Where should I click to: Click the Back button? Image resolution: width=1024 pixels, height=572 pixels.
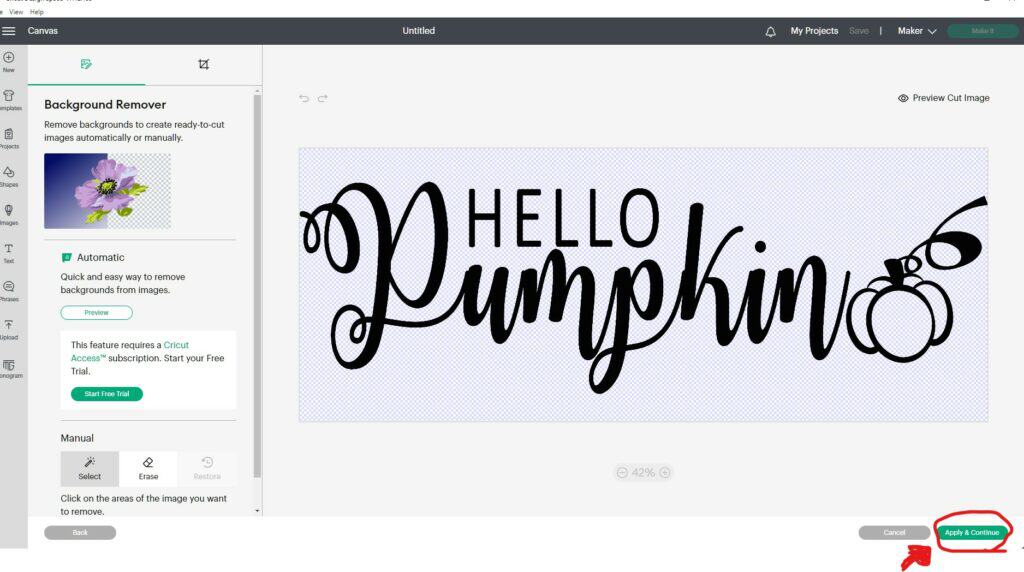pyautogui.click(x=80, y=533)
